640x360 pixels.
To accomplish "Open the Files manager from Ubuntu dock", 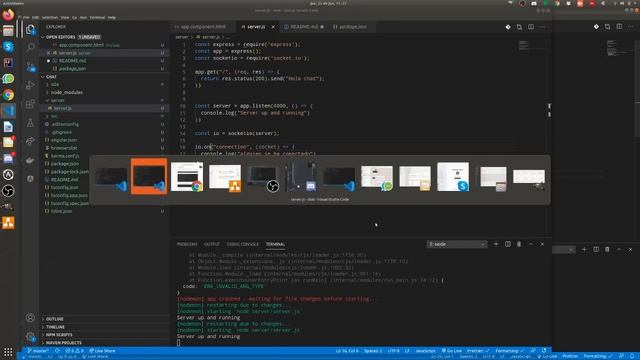I will [x=8, y=31].
